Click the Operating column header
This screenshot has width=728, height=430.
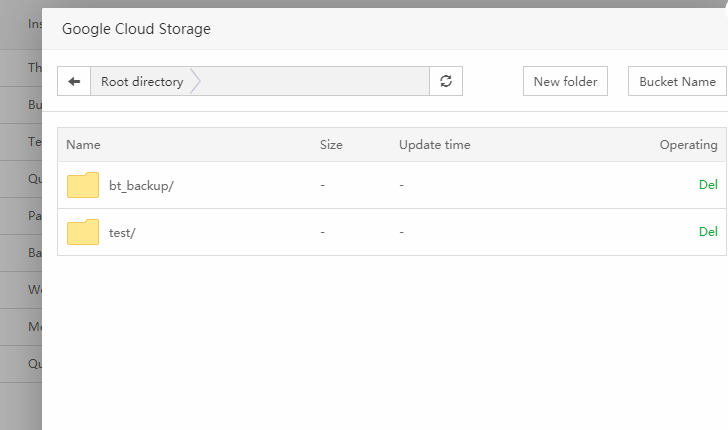pos(688,145)
